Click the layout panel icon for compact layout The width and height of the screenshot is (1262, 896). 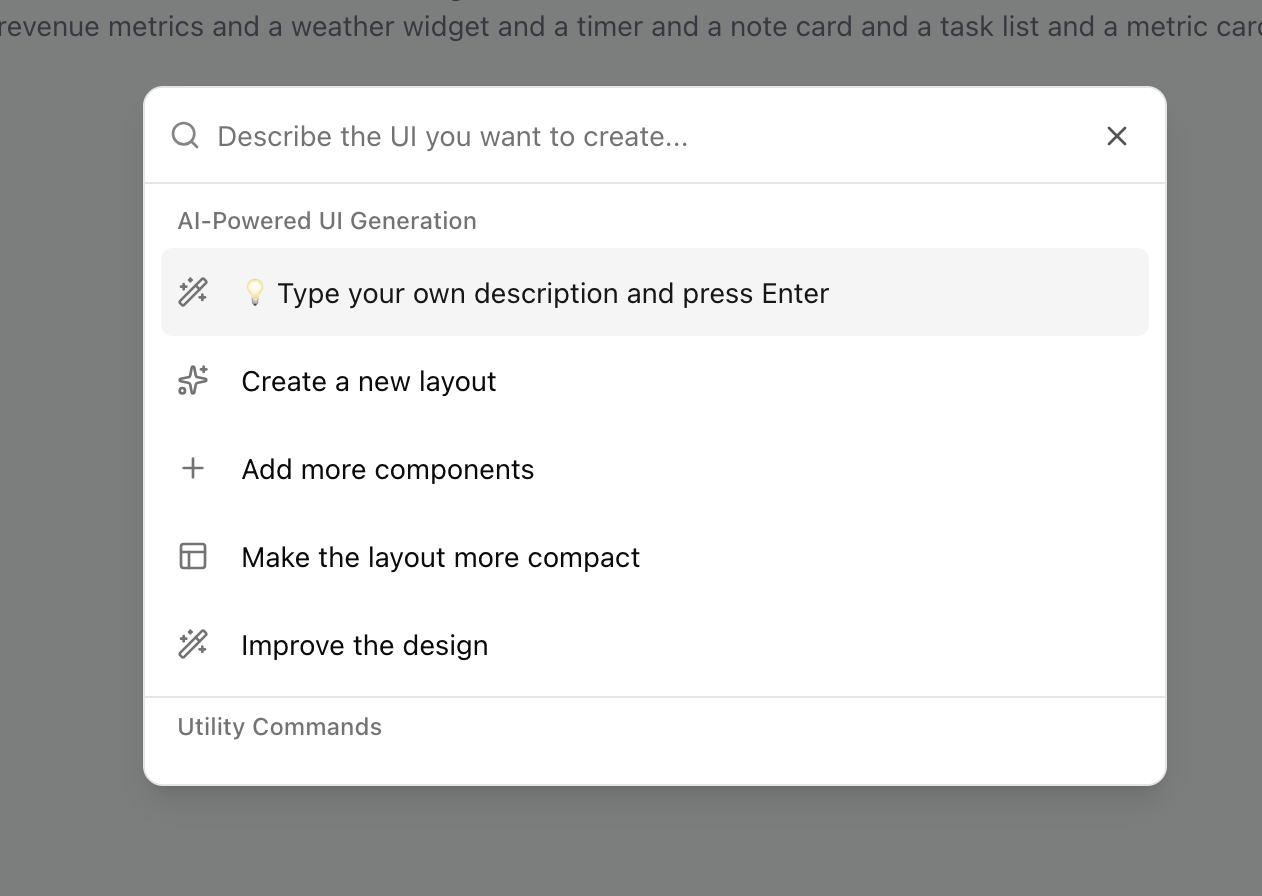[x=193, y=556]
